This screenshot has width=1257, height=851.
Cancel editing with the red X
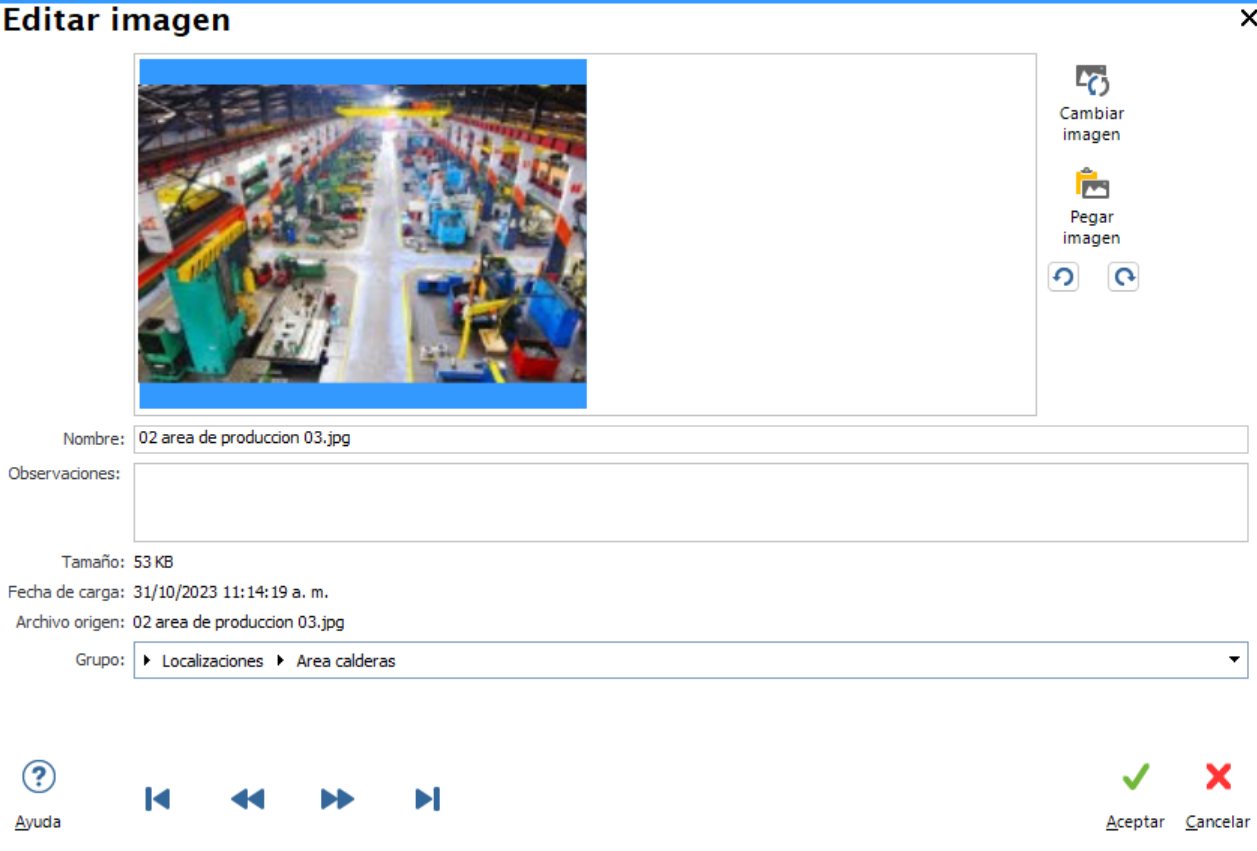coord(1218,777)
